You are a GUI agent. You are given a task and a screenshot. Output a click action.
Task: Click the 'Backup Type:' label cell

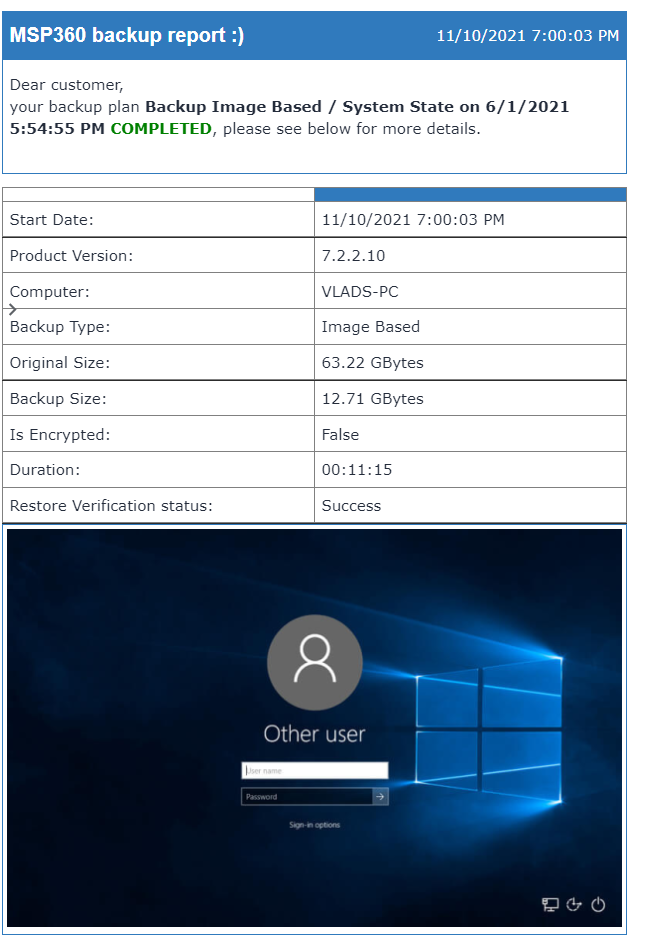(x=158, y=327)
